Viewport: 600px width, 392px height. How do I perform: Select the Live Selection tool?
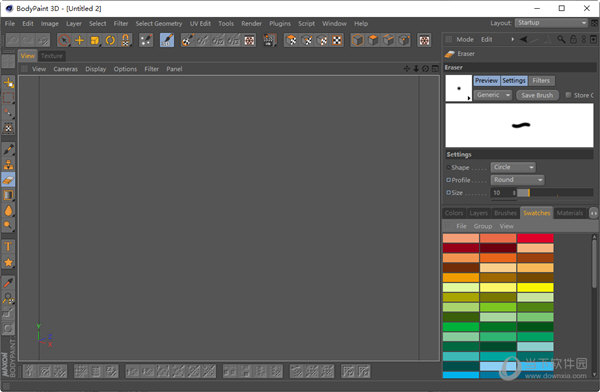tap(64, 40)
